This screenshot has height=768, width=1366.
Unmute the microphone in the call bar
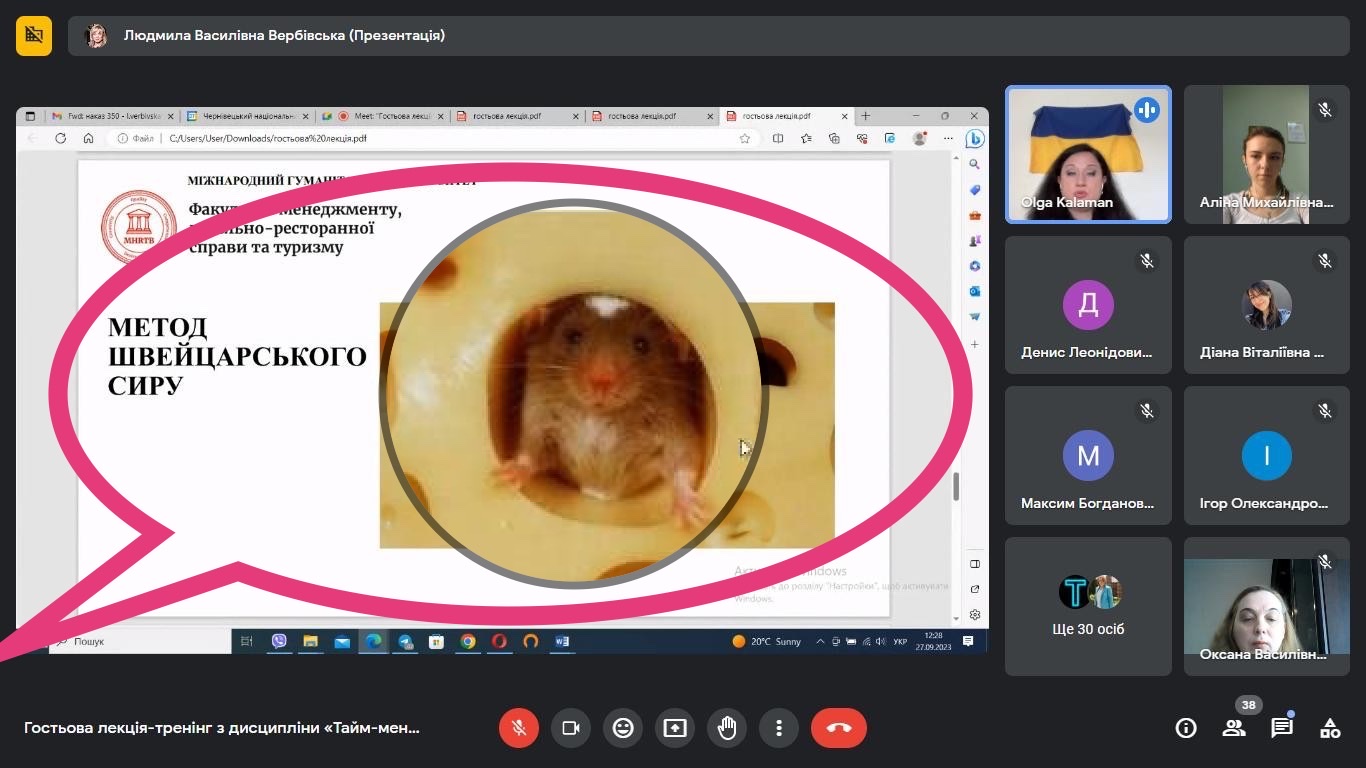(x=519, y=728)
